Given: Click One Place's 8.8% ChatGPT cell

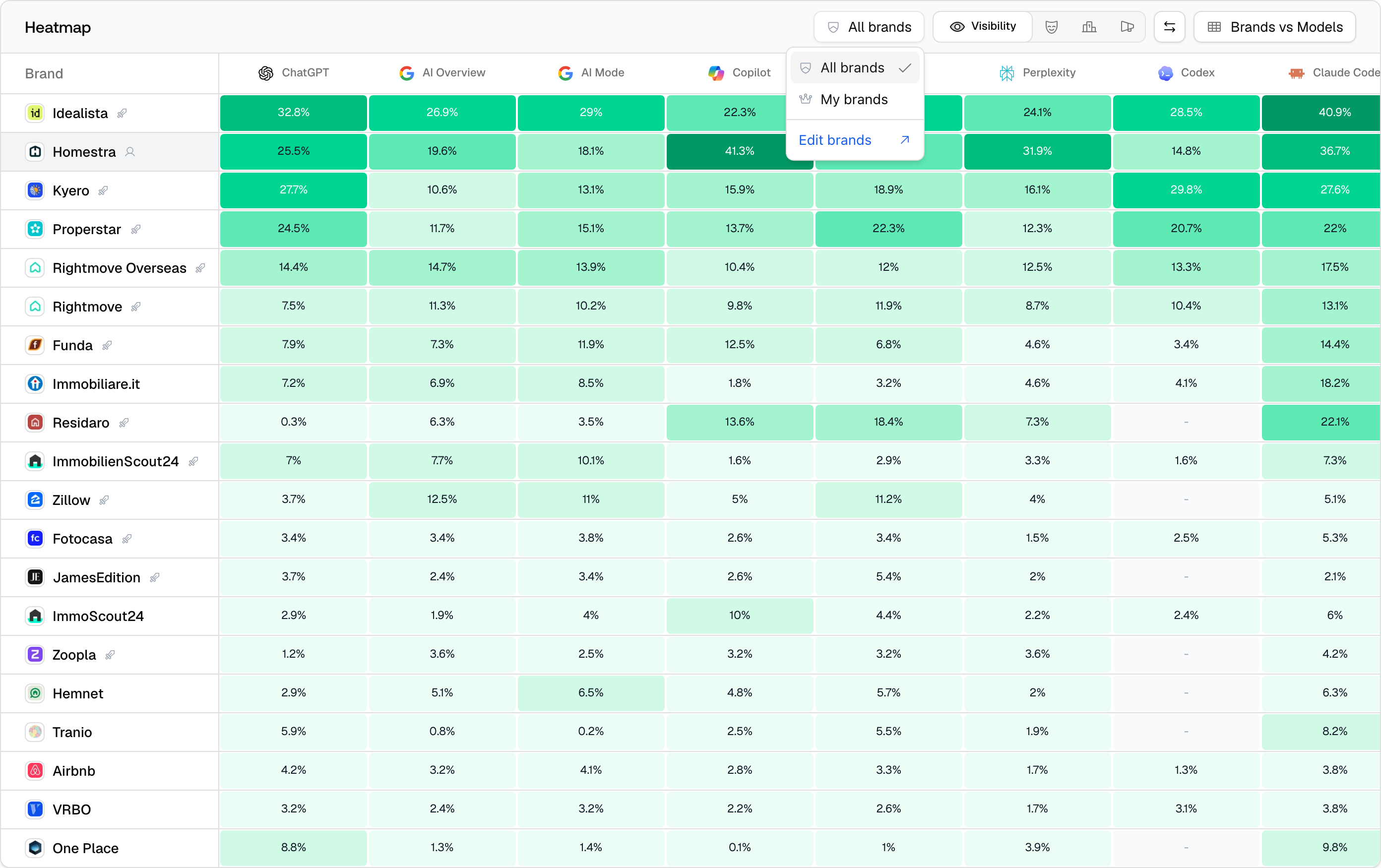Looking at the screenshot, I should click(293, 848).
